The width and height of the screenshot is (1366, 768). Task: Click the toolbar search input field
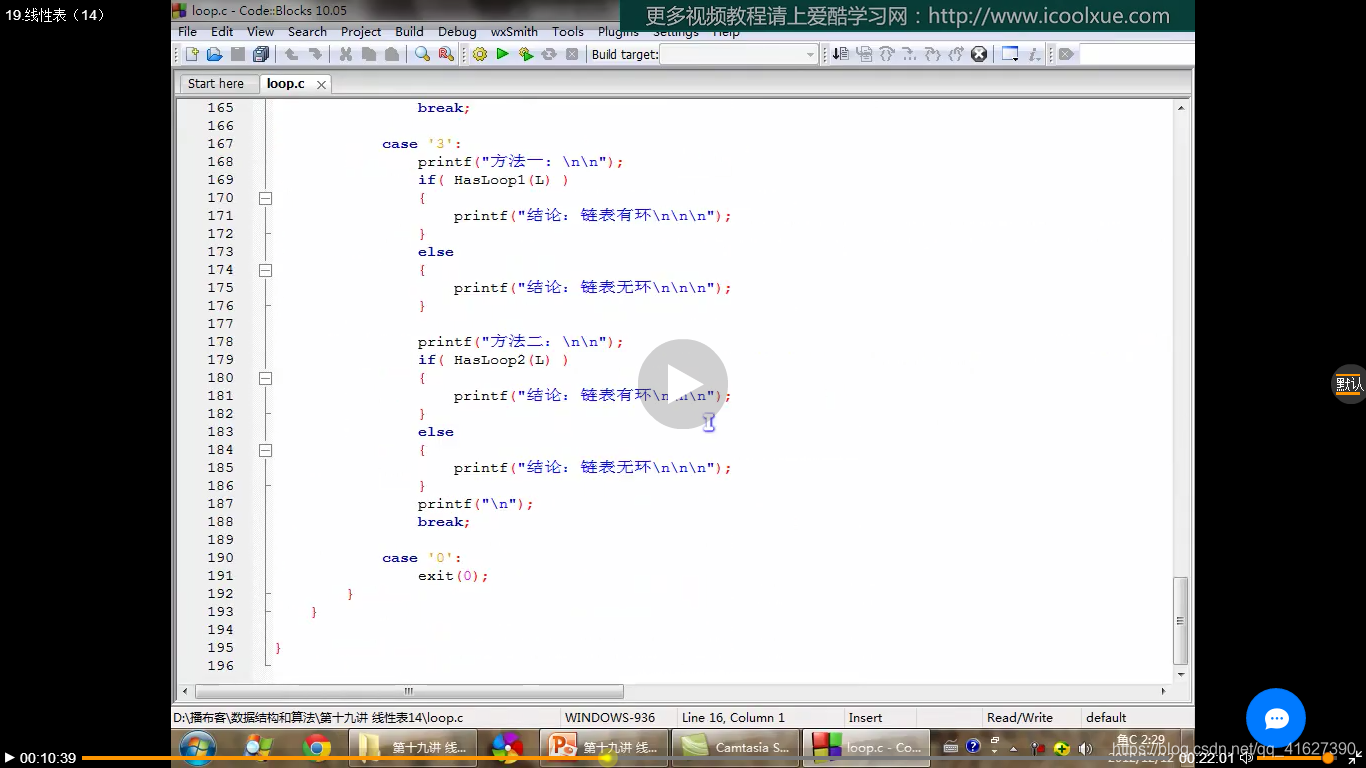click(1137, 54)
